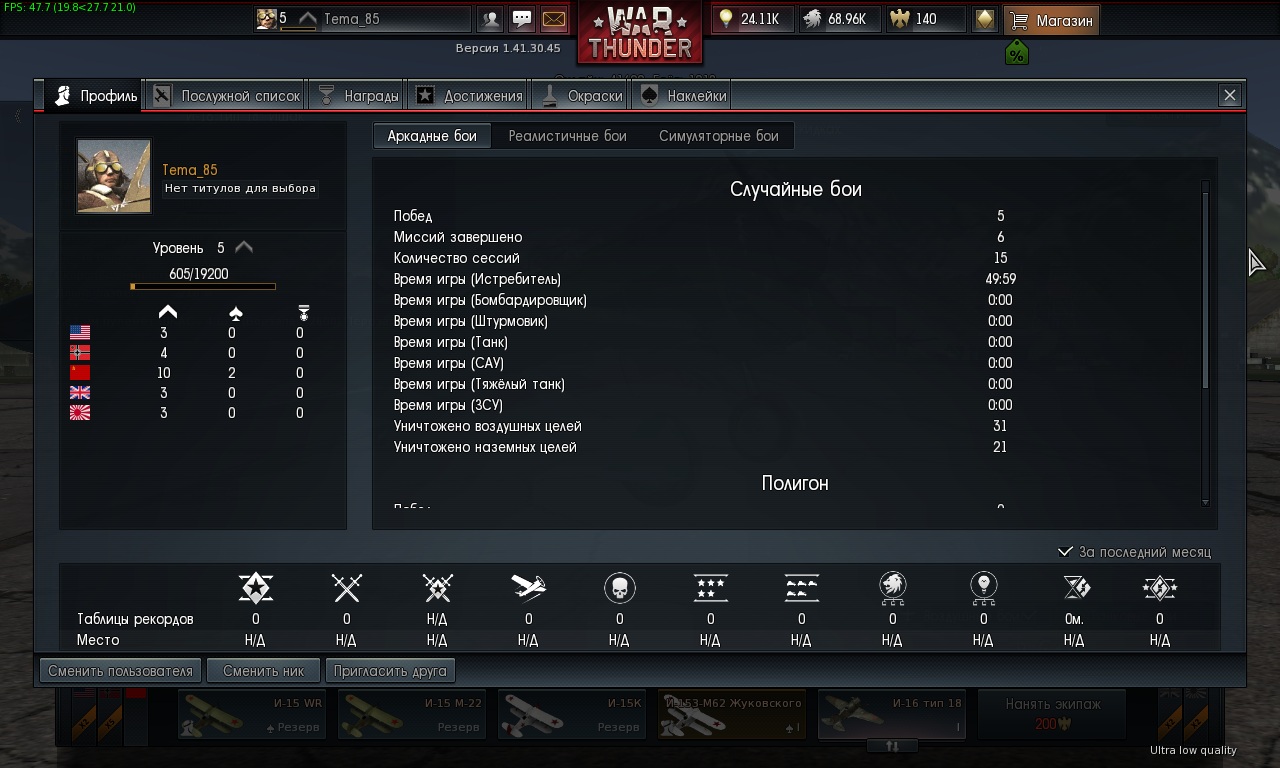The width and height of the screenshot is (1280, 780).
Task: Open the chat speech bubble icon
Action: click(x=521, y=19)
